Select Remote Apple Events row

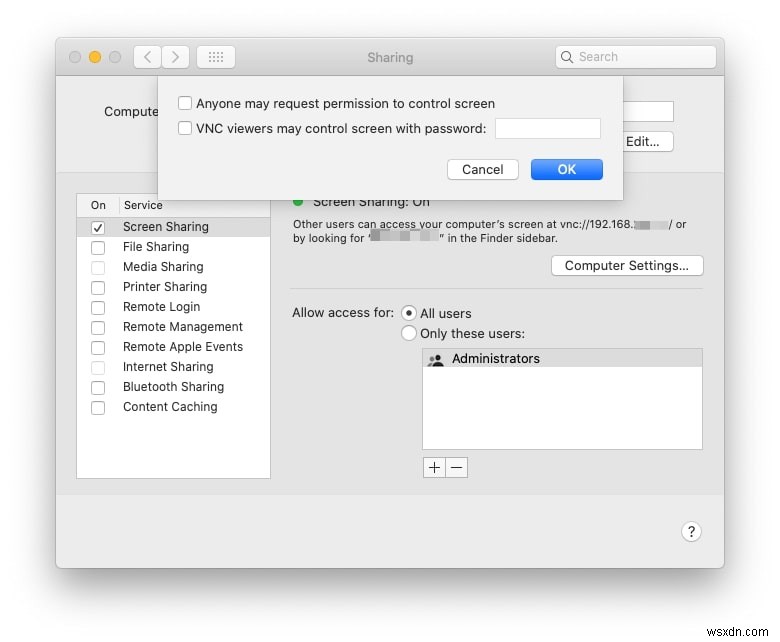click(174, 347)
